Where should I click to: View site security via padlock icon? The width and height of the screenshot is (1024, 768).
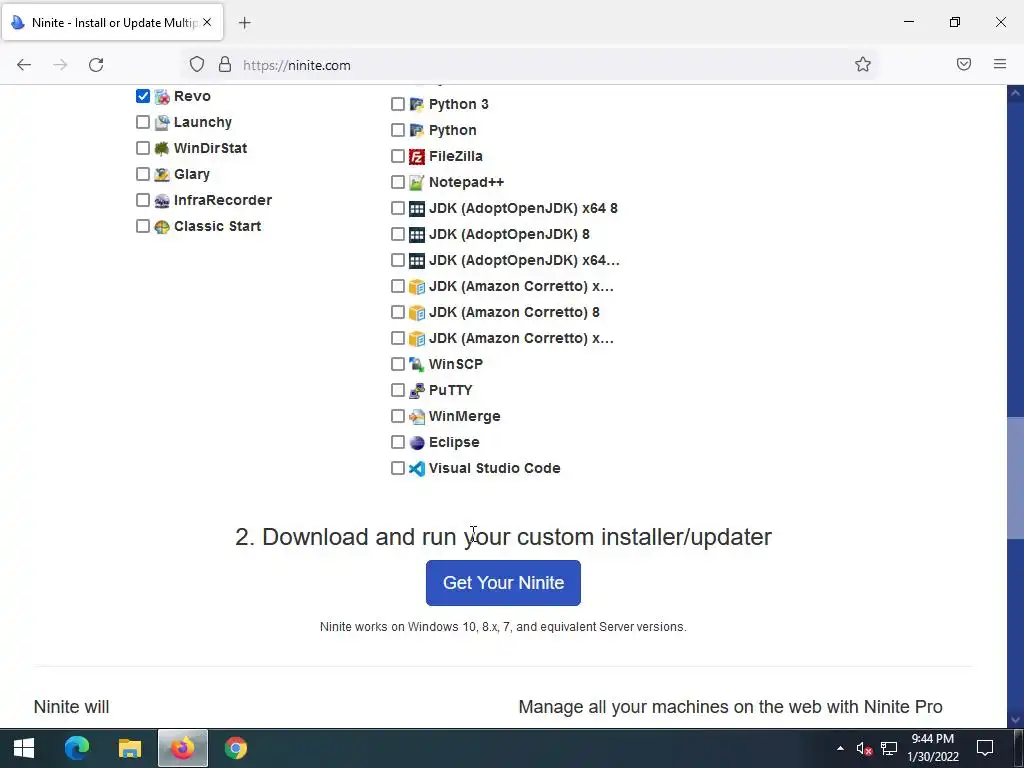click(225, 64)
